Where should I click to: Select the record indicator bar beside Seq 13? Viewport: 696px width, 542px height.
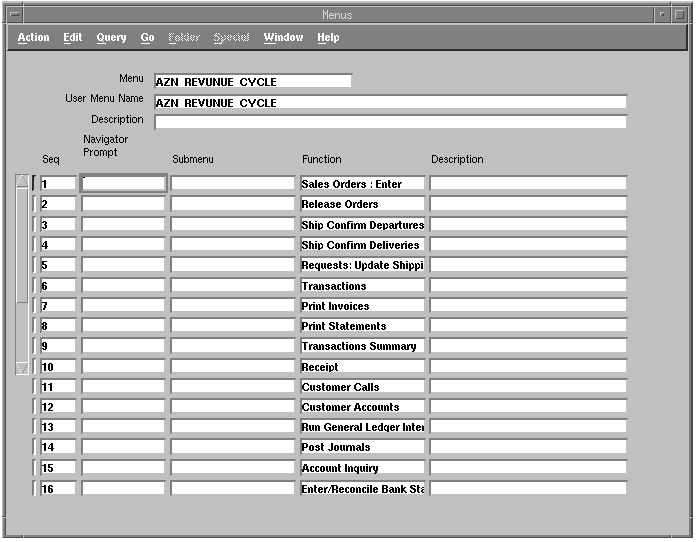(x=35, y=427)
